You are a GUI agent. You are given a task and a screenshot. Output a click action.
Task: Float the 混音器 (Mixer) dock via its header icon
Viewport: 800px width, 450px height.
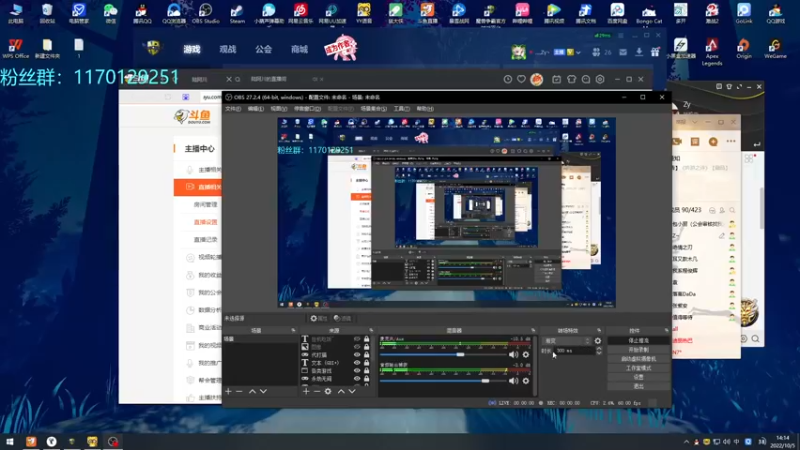click(533, 331)
